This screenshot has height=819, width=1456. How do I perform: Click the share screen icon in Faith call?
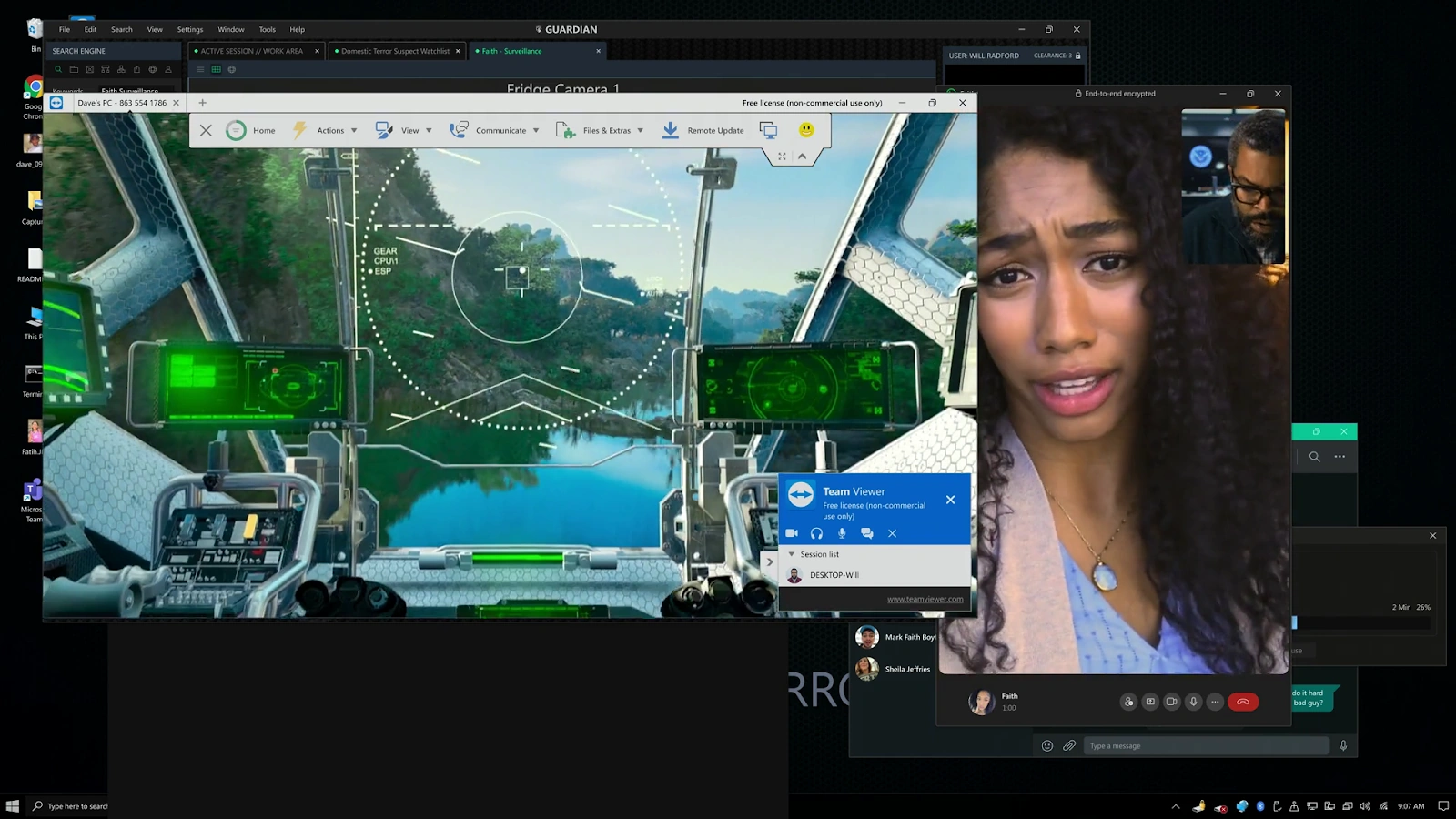[1150, 702]
